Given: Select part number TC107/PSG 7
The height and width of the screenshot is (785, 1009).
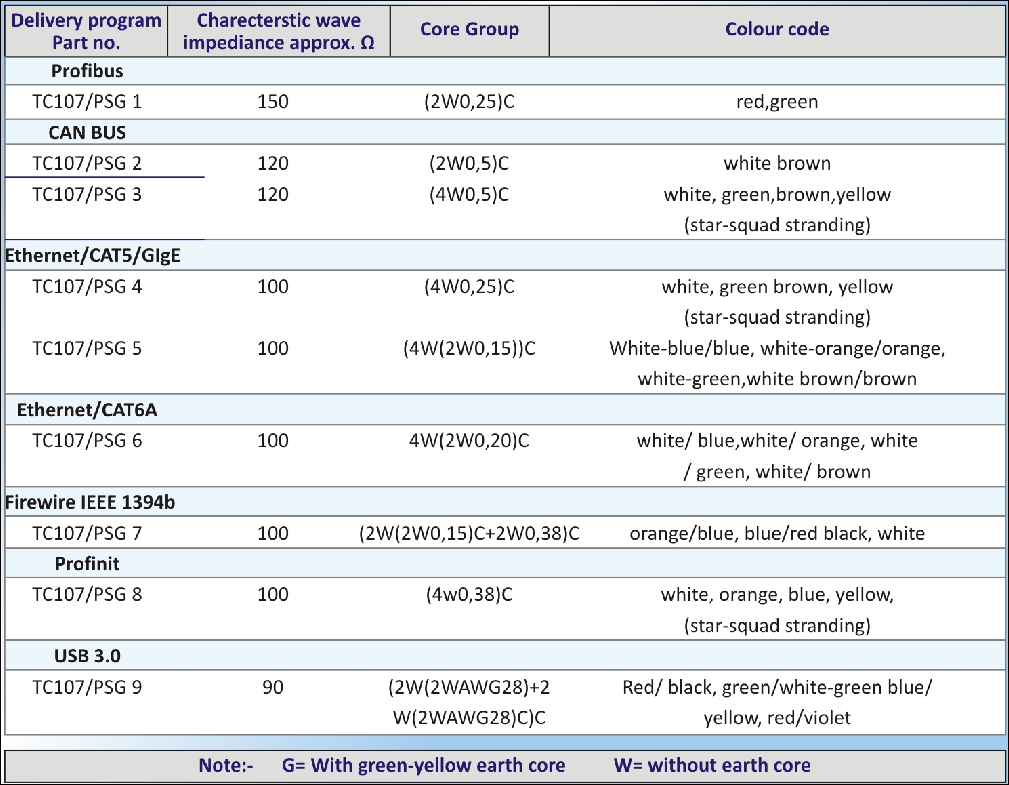Looking at the screenshot, I should pyautogui.click(x=87, y=533).
